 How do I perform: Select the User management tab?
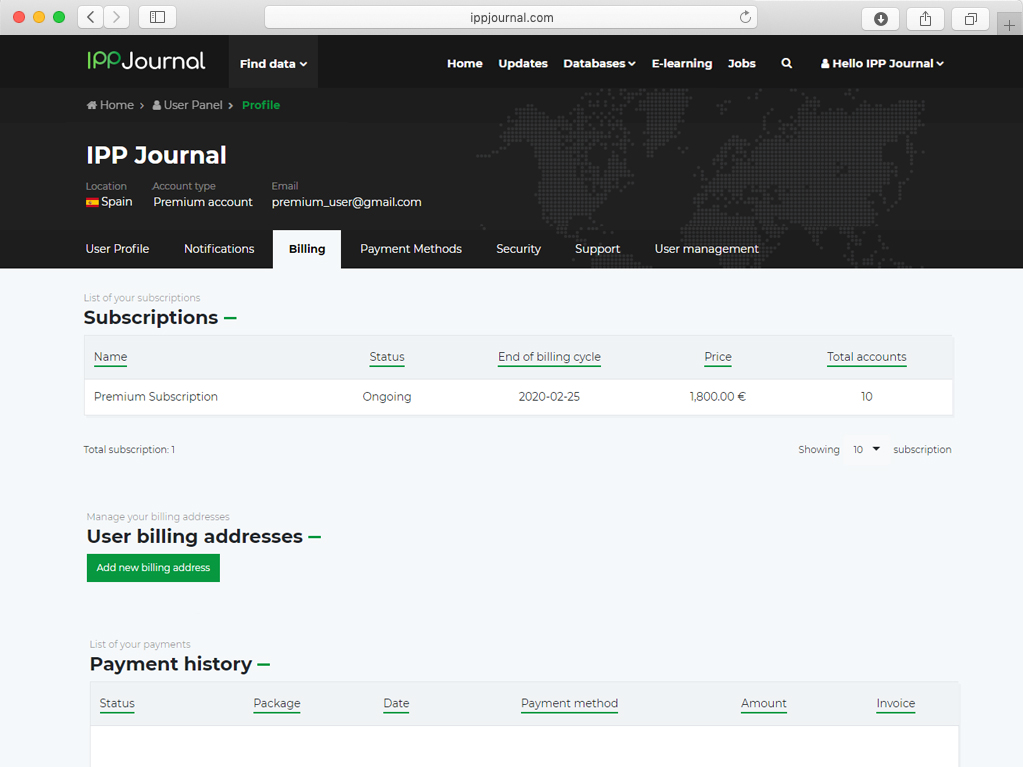click(x=706, y=249)
